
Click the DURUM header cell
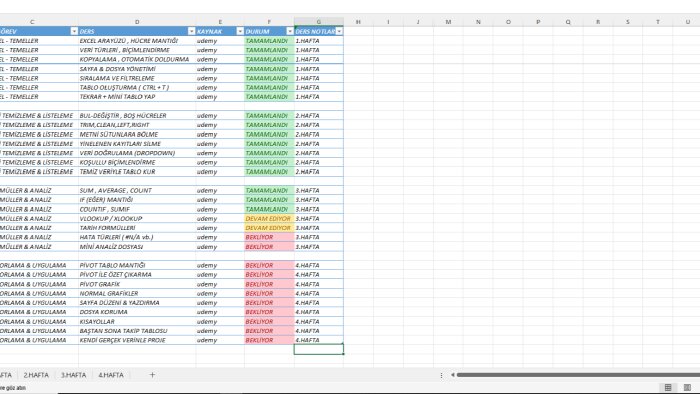click(x=269, y=31)
